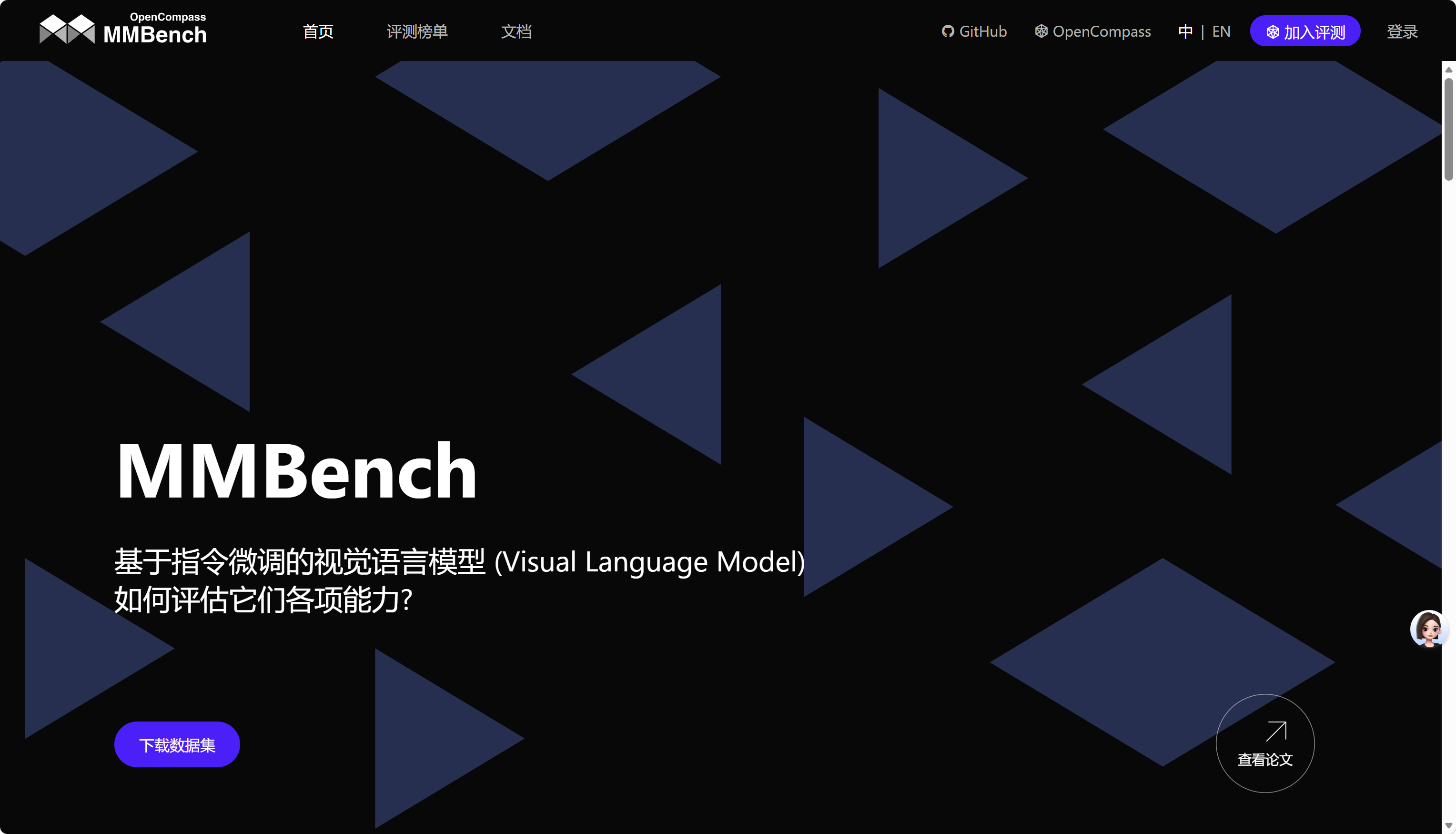Open the paper via 查看论文 arrow circle
This screenshot has width=1456, height=834.
[1265, 743]
